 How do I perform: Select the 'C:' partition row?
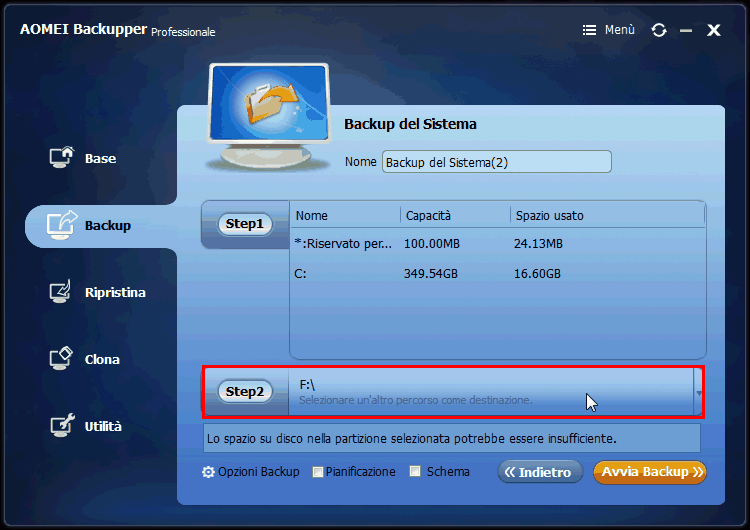click(x=497, y=274)
